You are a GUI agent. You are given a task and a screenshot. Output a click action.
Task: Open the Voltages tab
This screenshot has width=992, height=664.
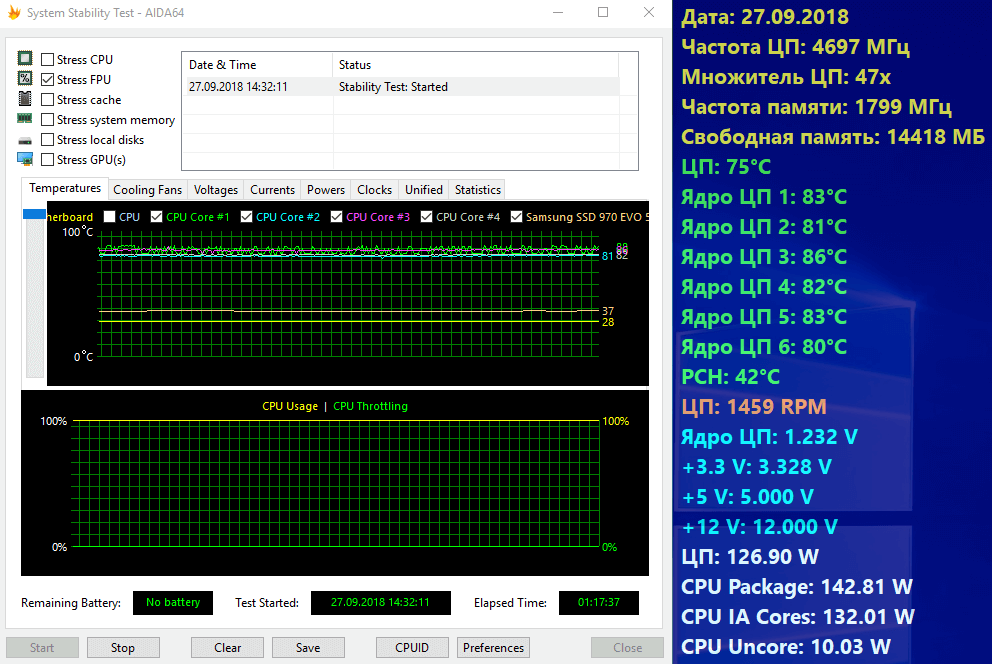[x=216, y=190]
